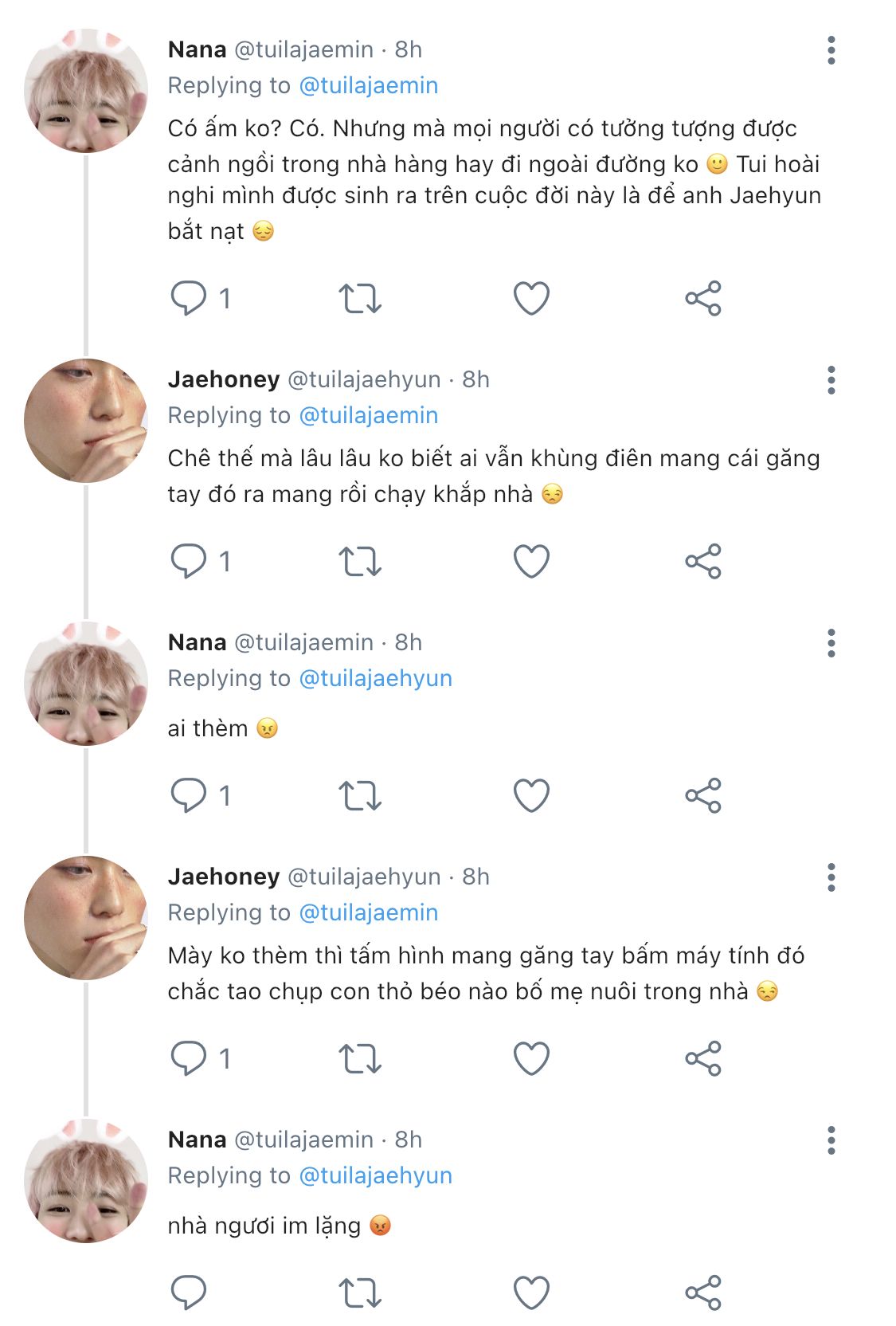Screen dimensions: 896x1326
Task: Retweet Nana's first tweet in the thread
Action: pyautogui.click(x=360, y=299)
